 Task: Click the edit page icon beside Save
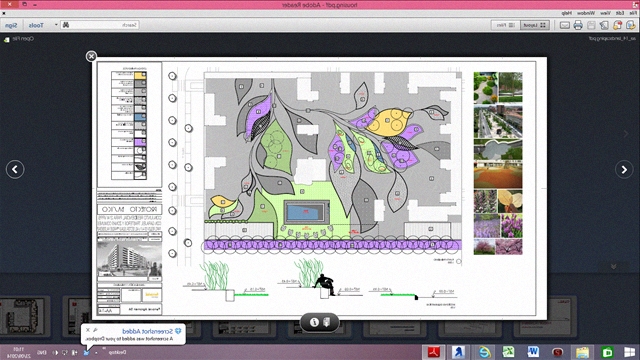tap(604, 25)
